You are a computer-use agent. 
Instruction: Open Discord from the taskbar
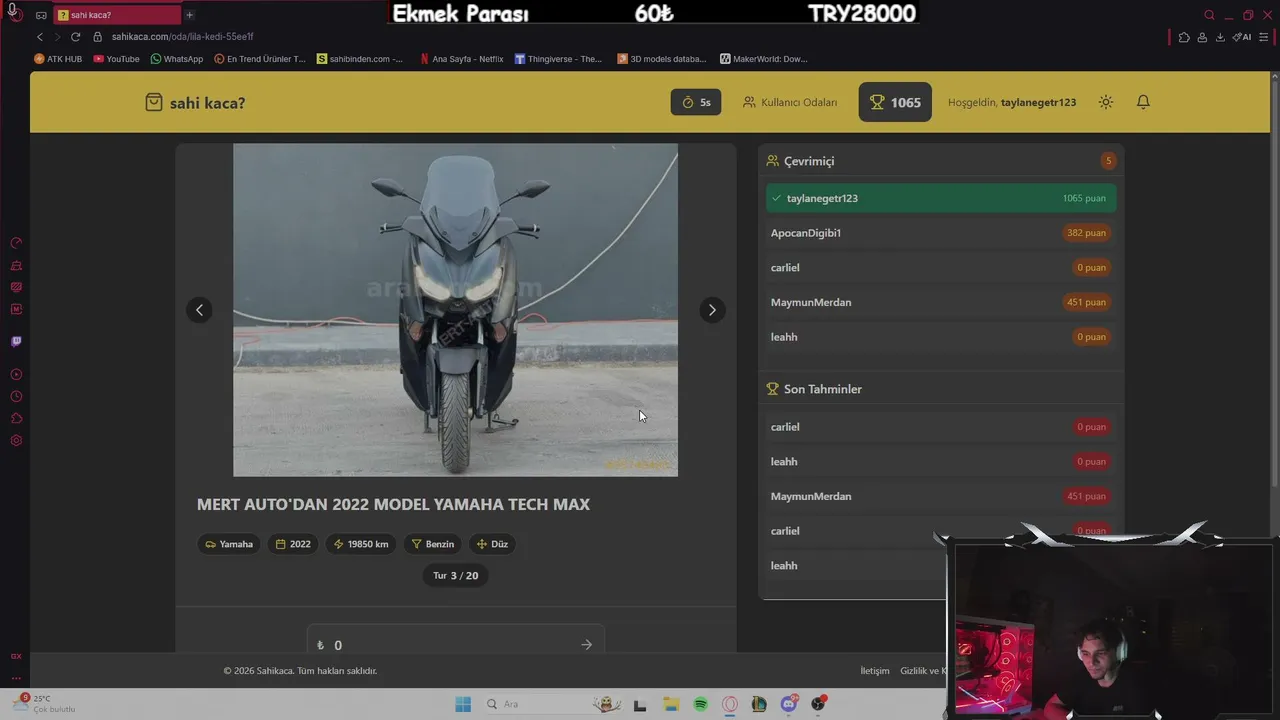789,704
